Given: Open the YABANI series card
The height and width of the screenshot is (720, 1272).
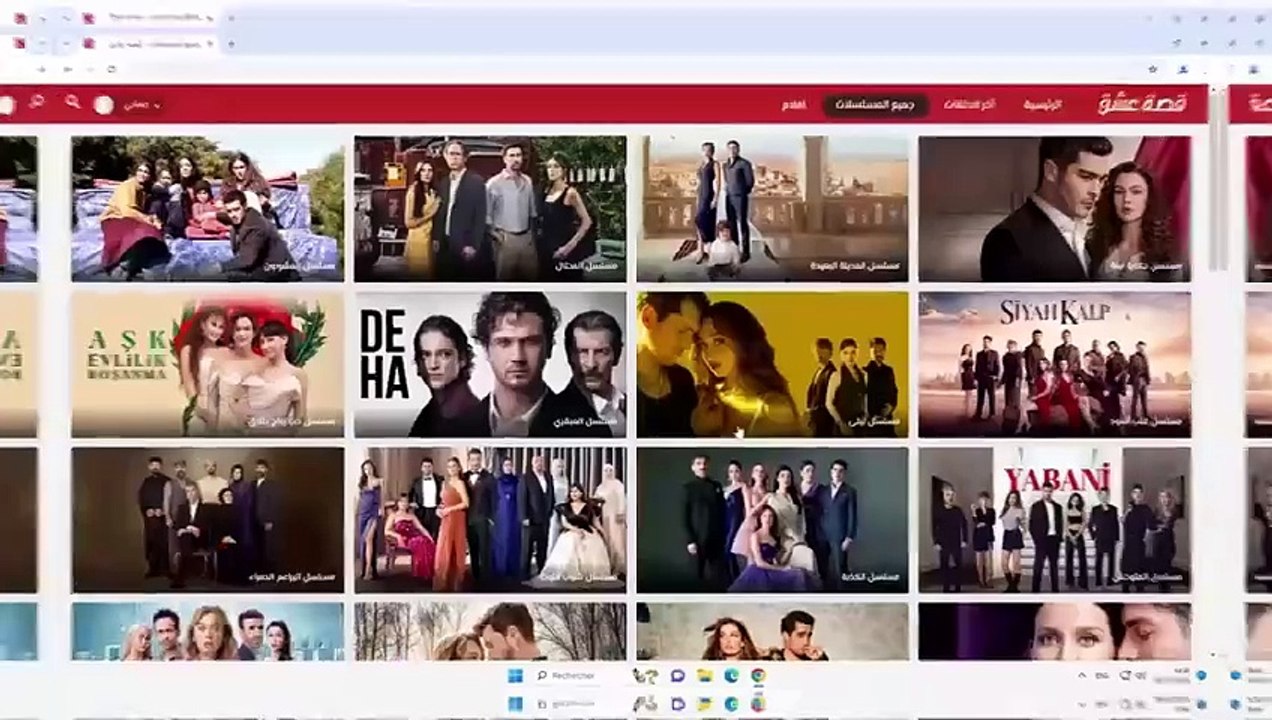Looking at the screenshot, I should [x=1055, y=520].
